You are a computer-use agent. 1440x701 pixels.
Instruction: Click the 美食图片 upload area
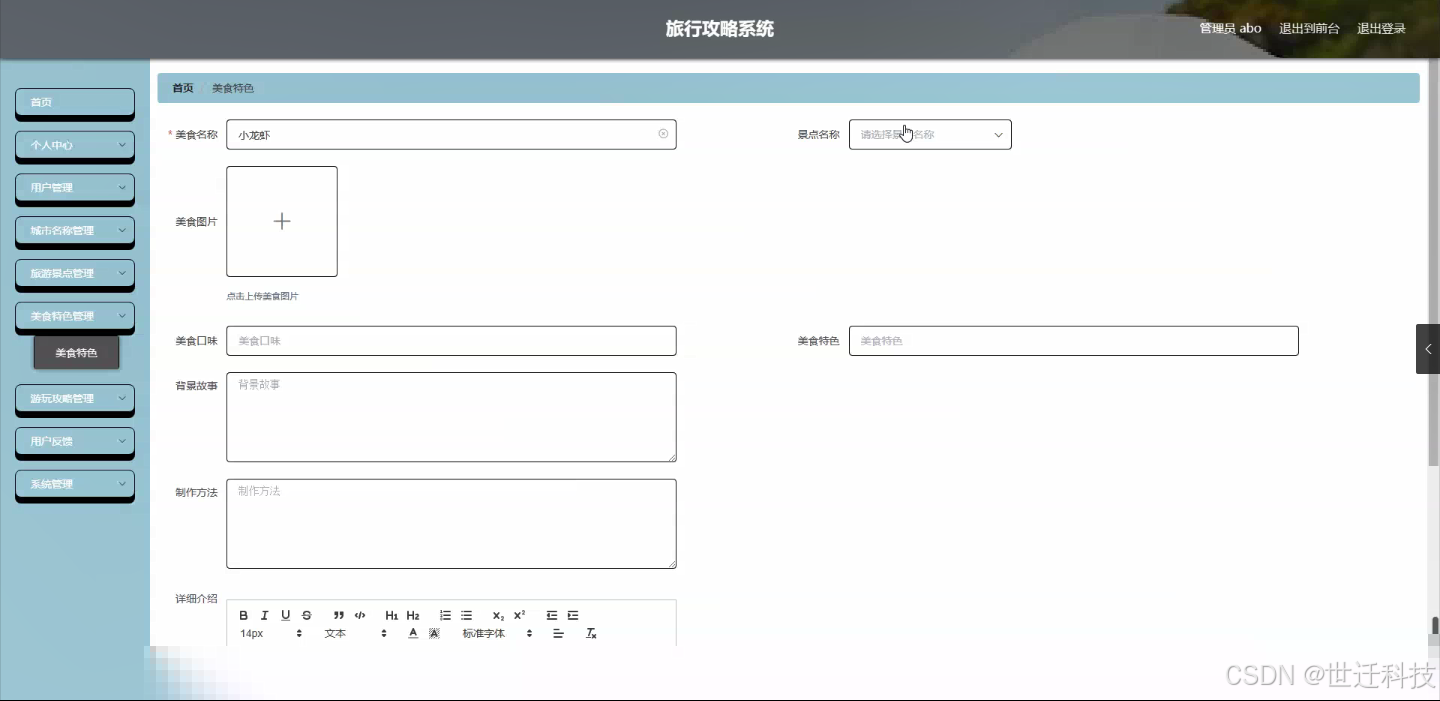pos(282,221)
